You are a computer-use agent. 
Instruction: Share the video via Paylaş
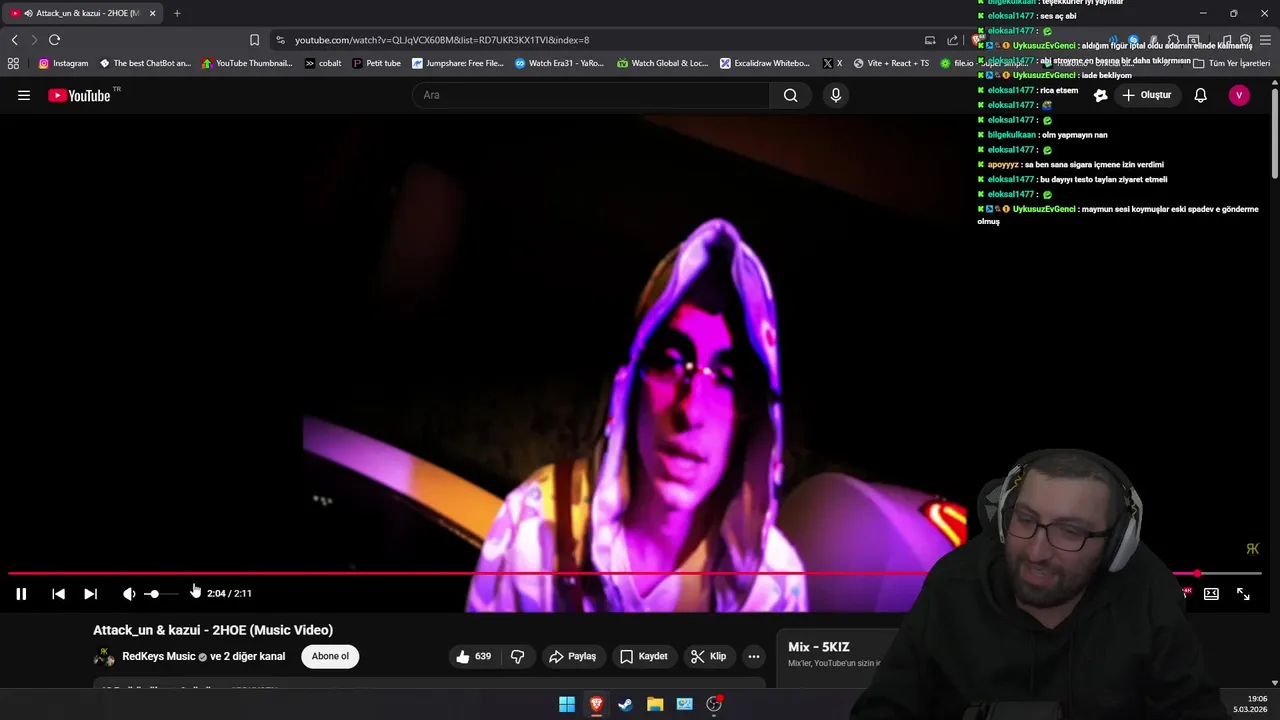tap(573, 656)
